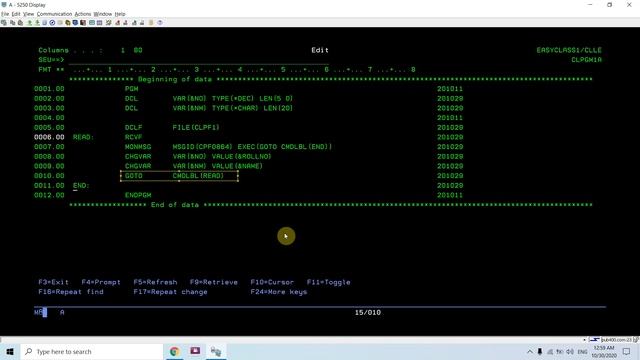Click the Copy toolbar icon

(13, 22)
